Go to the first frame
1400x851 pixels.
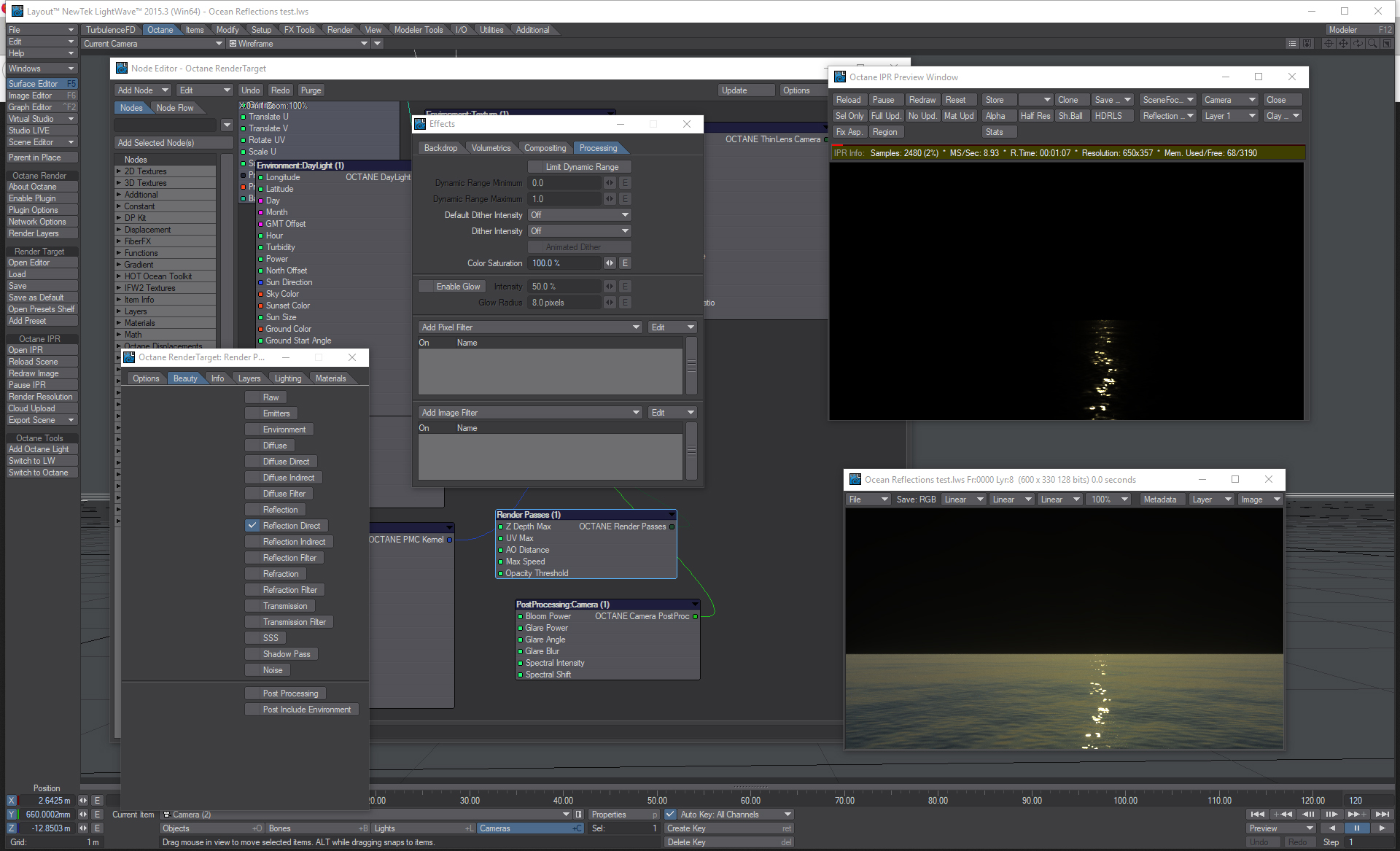coord(1258,814)
